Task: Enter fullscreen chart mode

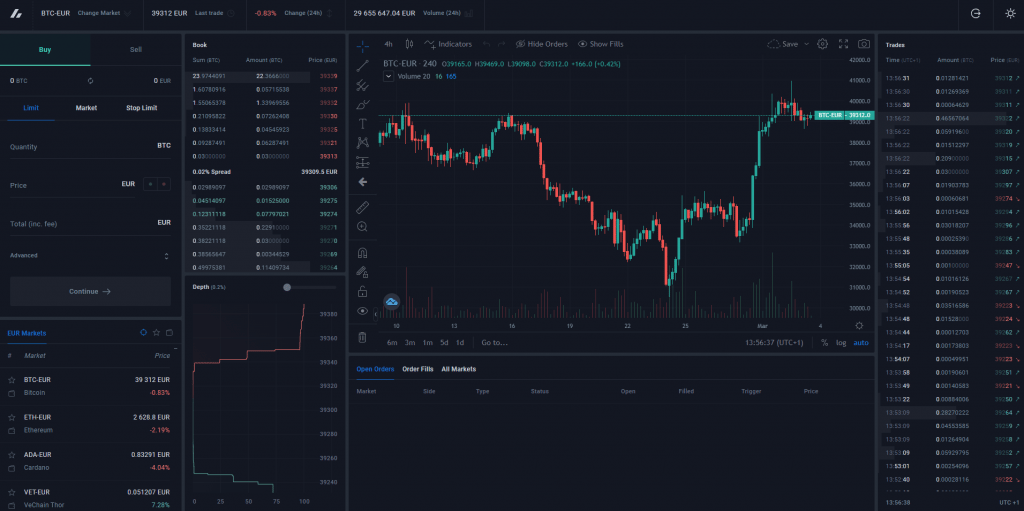Action: [x=843, y=44]
